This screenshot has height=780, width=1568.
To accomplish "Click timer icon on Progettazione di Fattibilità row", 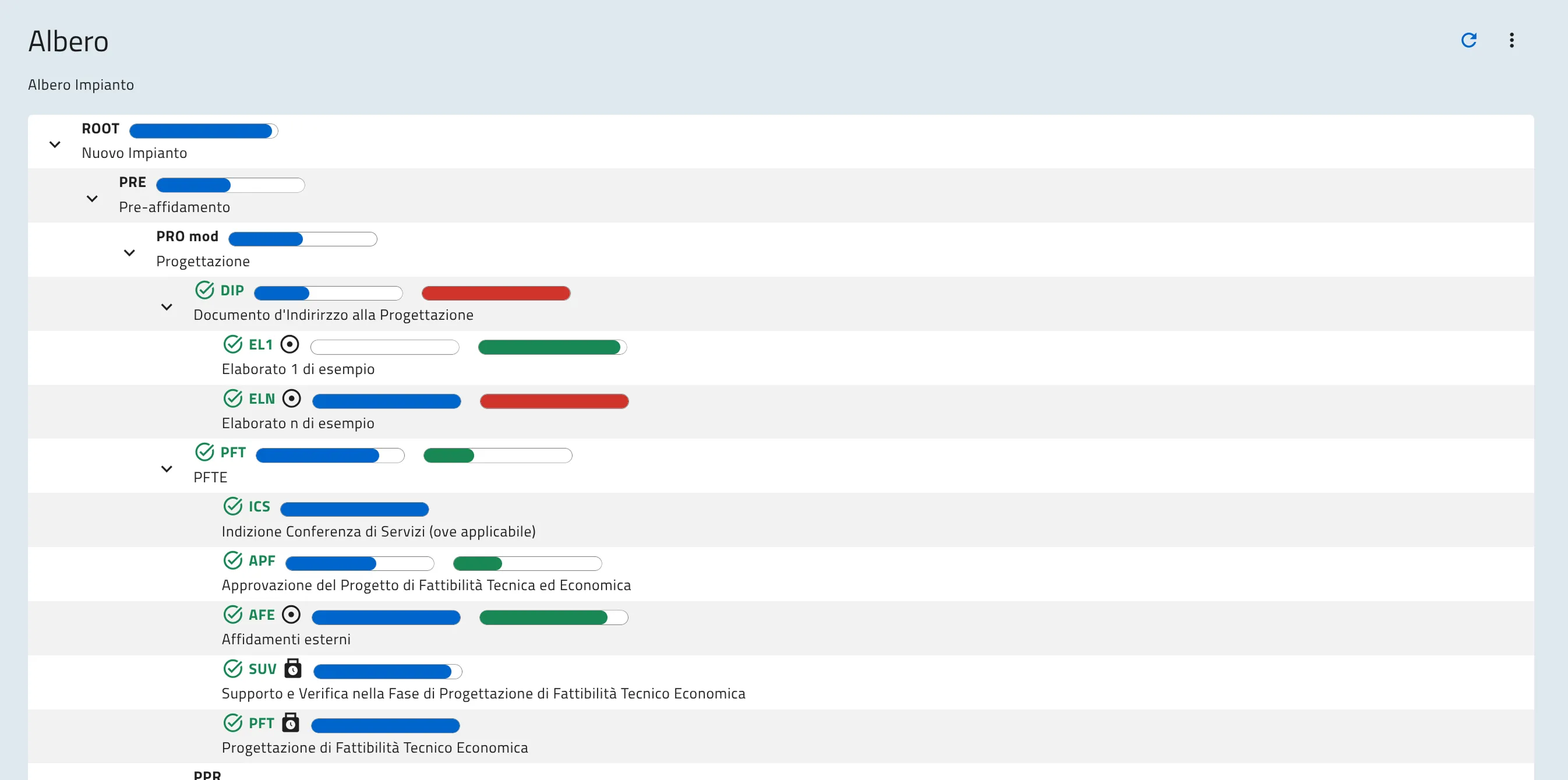I will 290,723.
